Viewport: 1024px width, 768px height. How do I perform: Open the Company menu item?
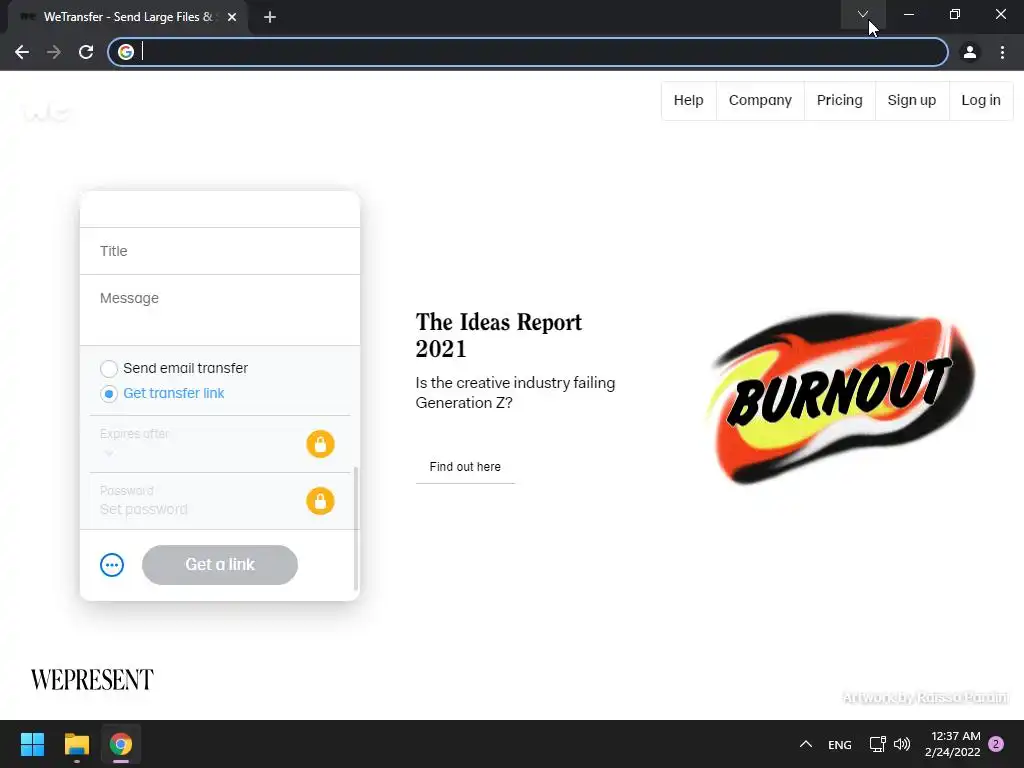(760, 101)
